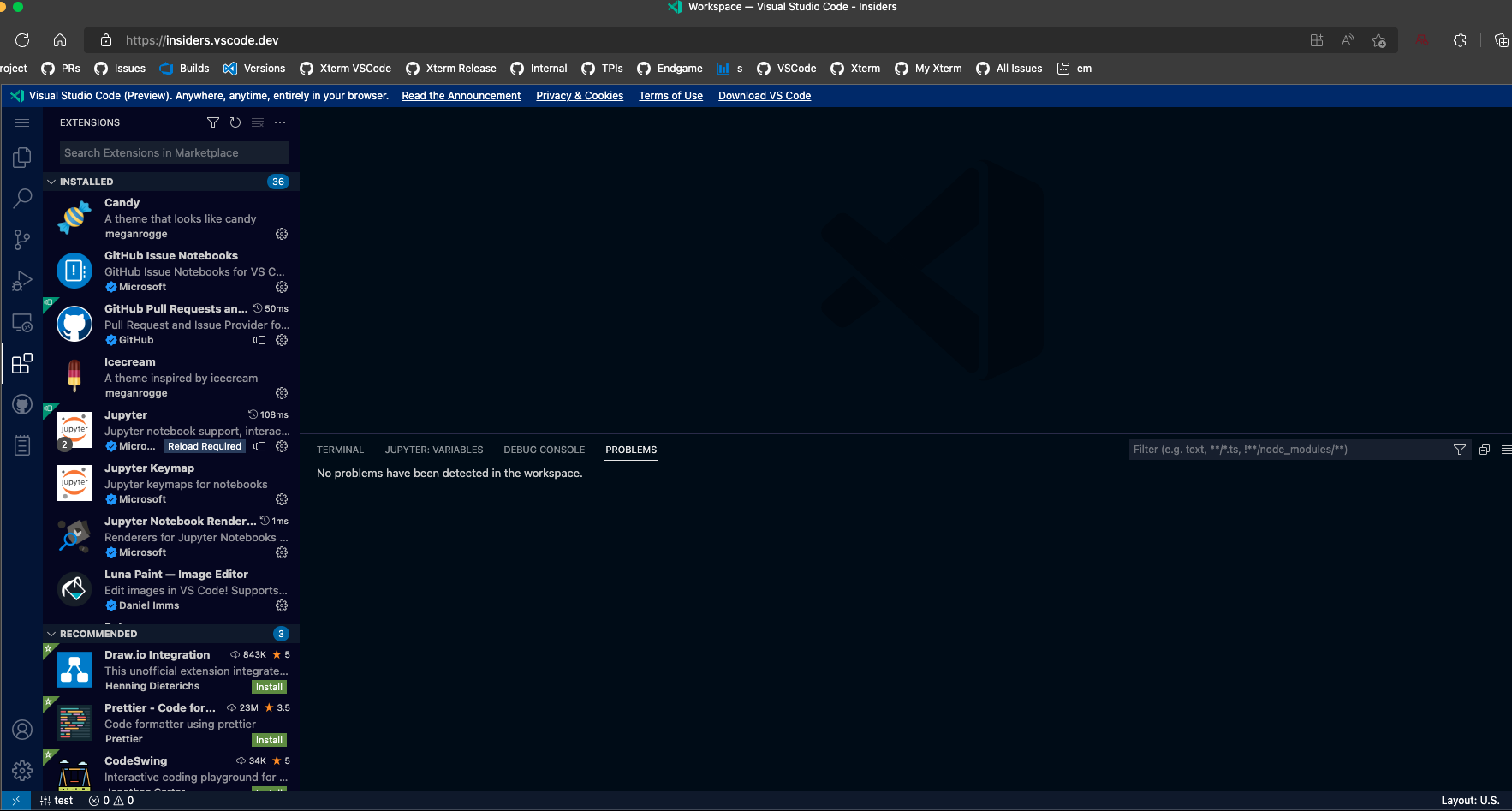Image resolution: width=1512 pixels, height=811 pixels.
Task: Install the Prettier extension
Action: (x=269, y=739)
